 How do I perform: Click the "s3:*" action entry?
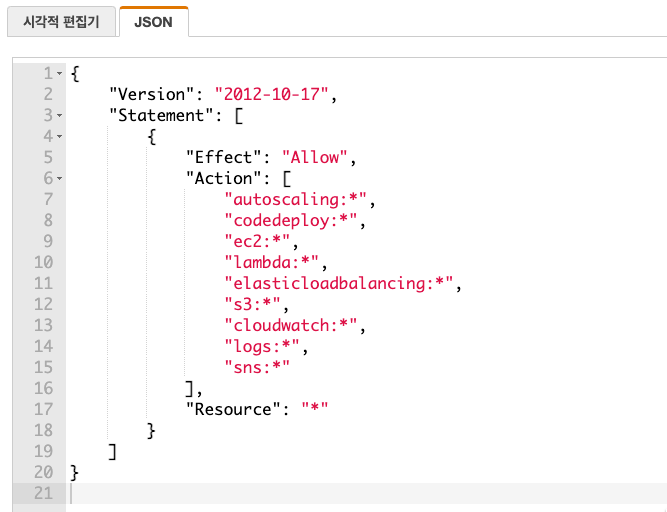click(253, 304)
